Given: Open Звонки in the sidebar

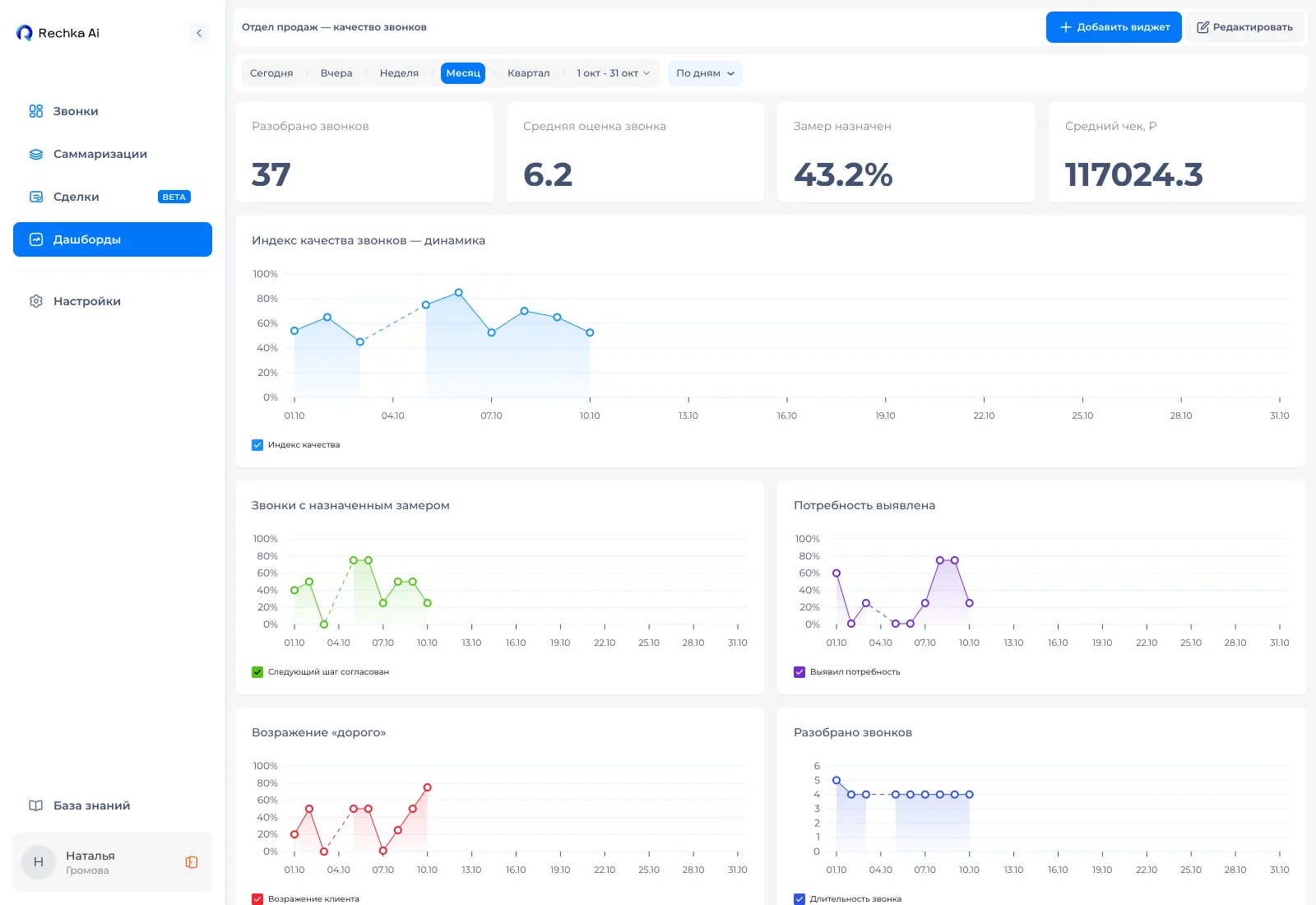Looking at the screenshot, I should 113,111.
